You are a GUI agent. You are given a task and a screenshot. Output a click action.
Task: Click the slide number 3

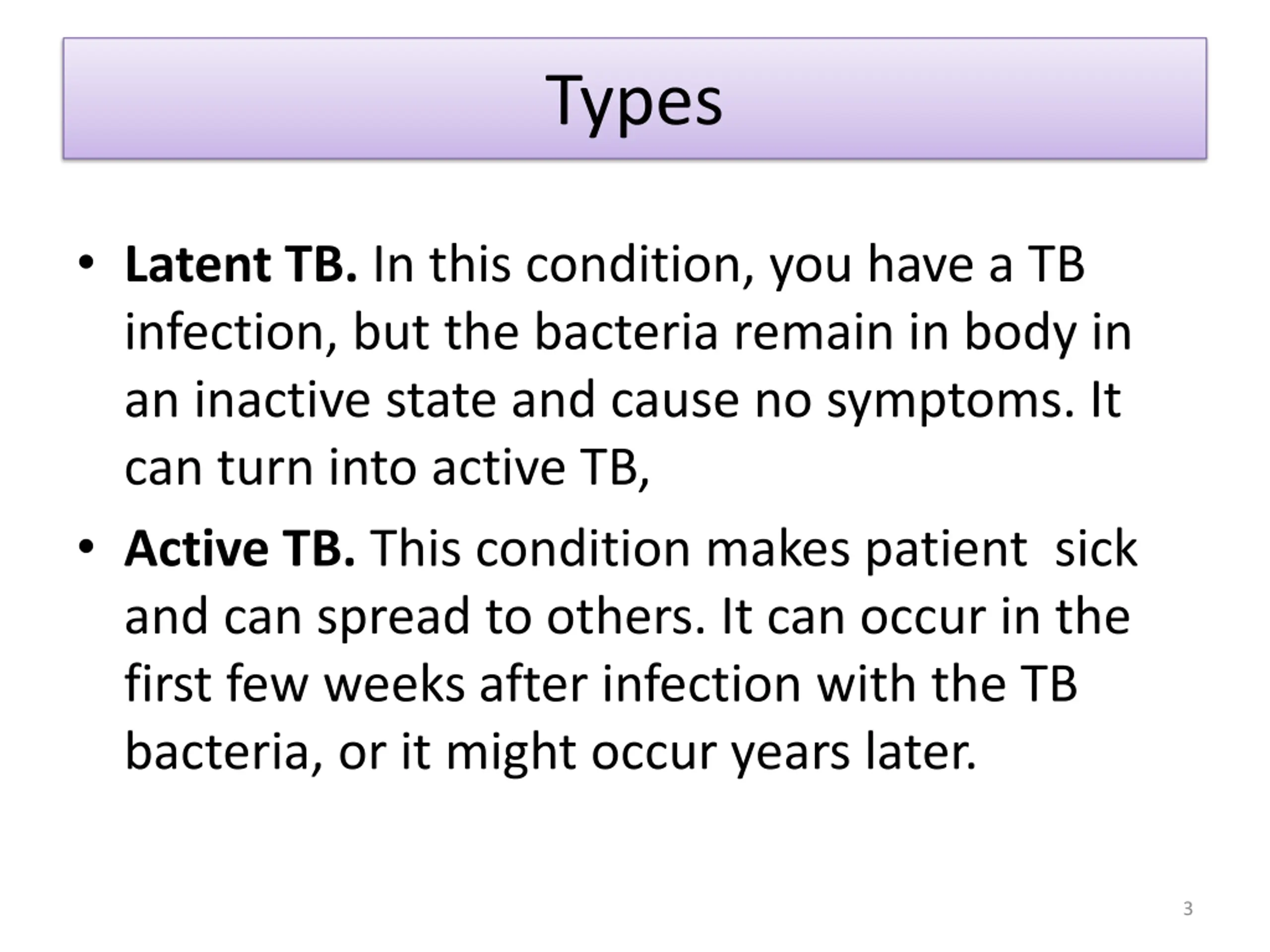coord(1188,908)
